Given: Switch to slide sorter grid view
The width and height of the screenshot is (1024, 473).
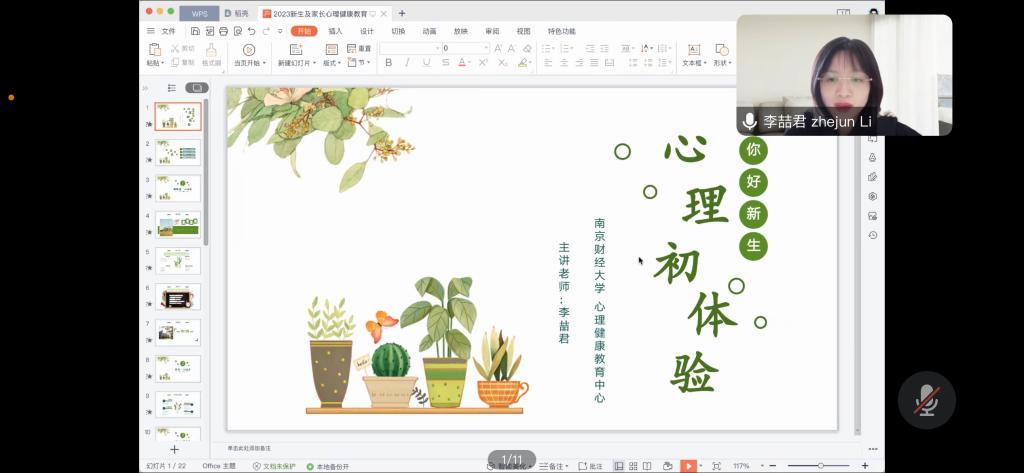Looking at the screenshot, I should (634, 466).
